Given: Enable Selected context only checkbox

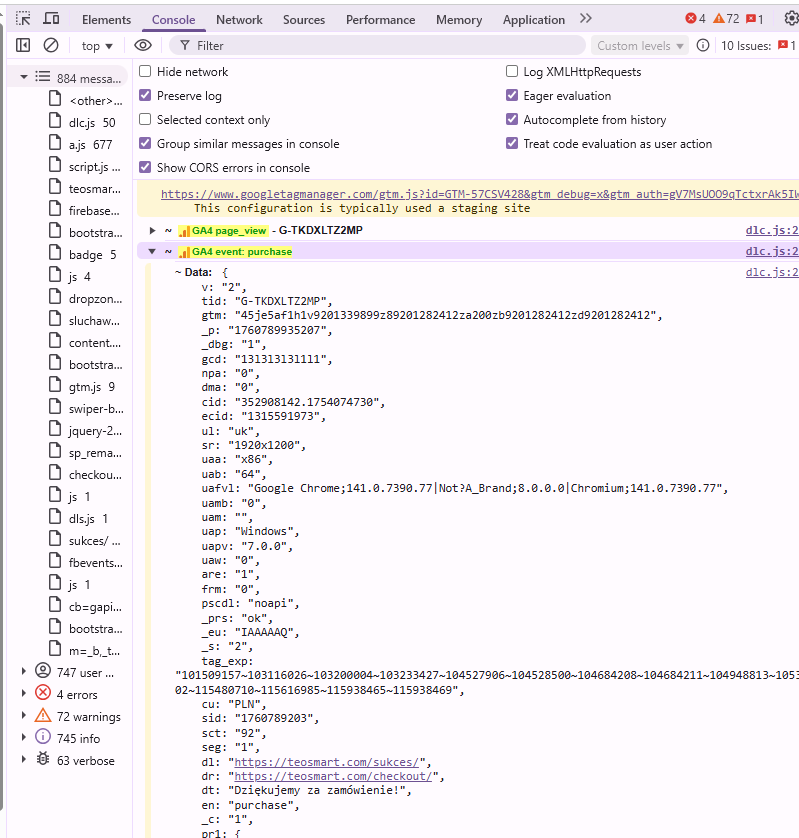Looking at the screenshot, I should coord(145,119).
